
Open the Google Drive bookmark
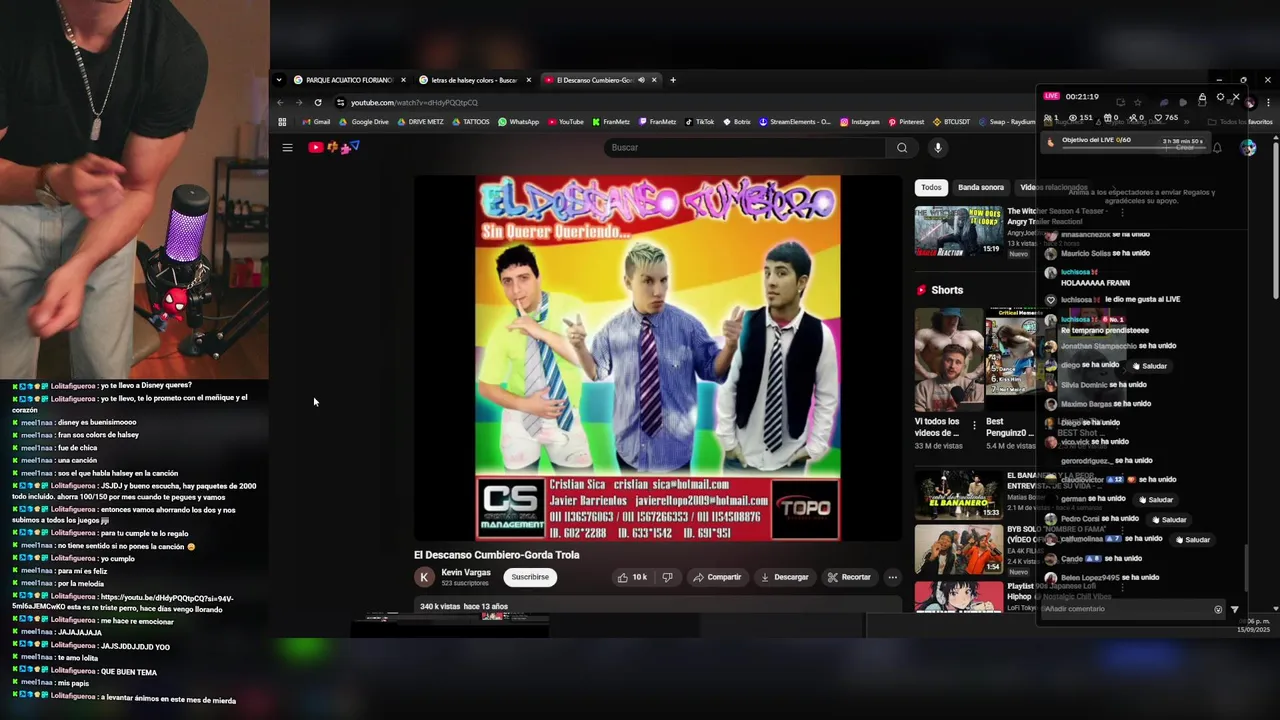pos(363,122)
